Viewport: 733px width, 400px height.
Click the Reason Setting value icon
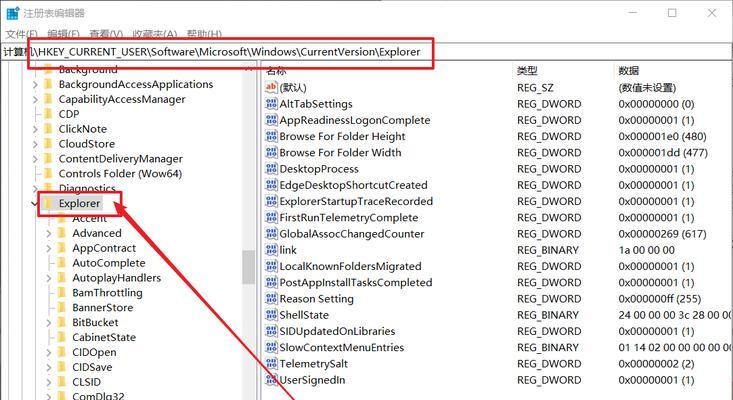tap(271, 299)
